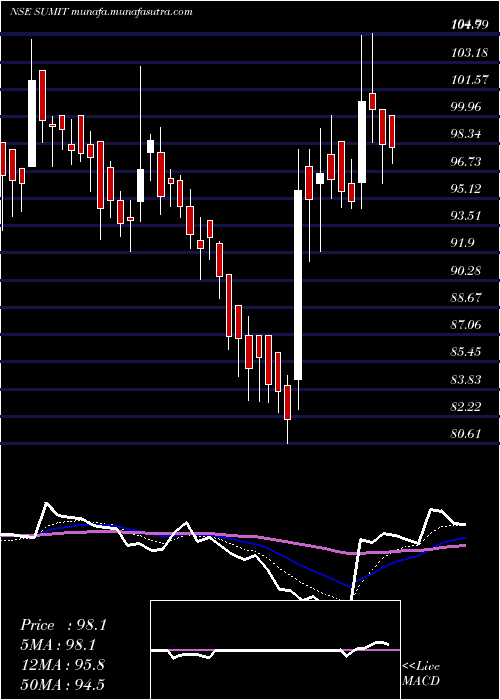Click the 12MA : 95.8 readout

pyautogui.click(x=62, y=665)
